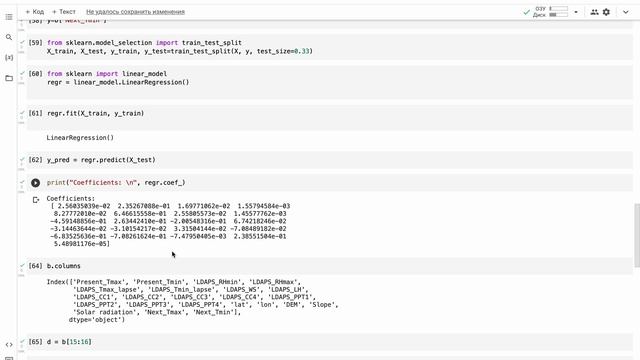Select cell 61 regr.fit code
640x360 pixels.
pyautogui.click(x=329, y=118)
